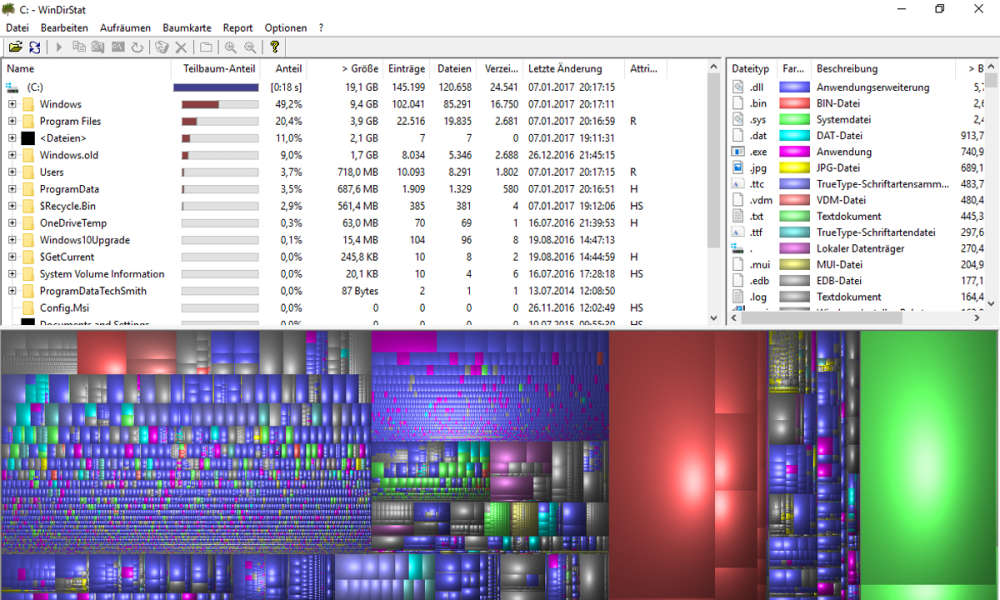Open the Aufräumen menu
This screenshot has width=1000, height=600.
pos(125,28)
